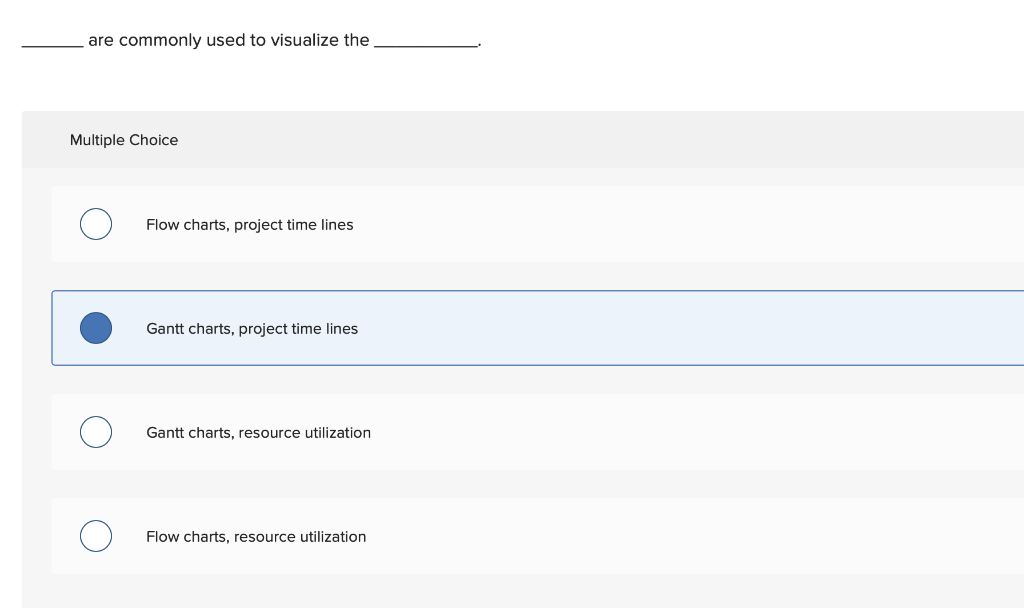Click the fourth answer option row

point(500,536)
